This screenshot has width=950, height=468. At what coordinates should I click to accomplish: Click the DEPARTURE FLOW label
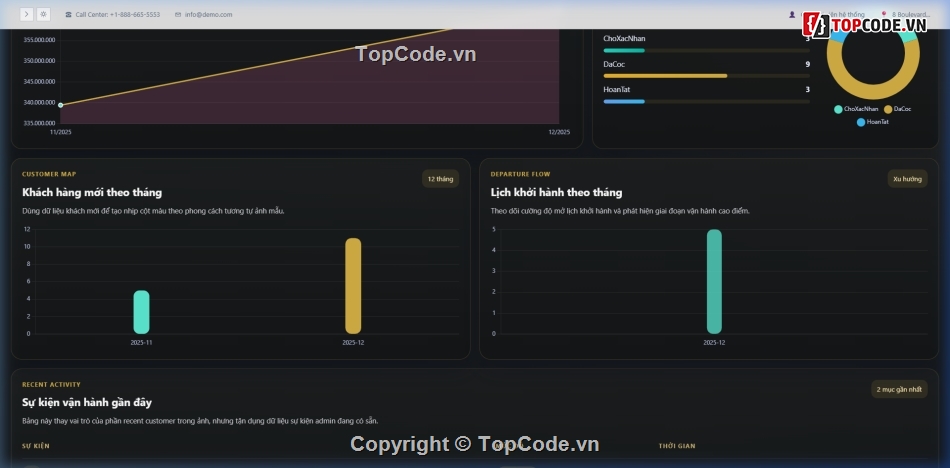coord(520,174)
